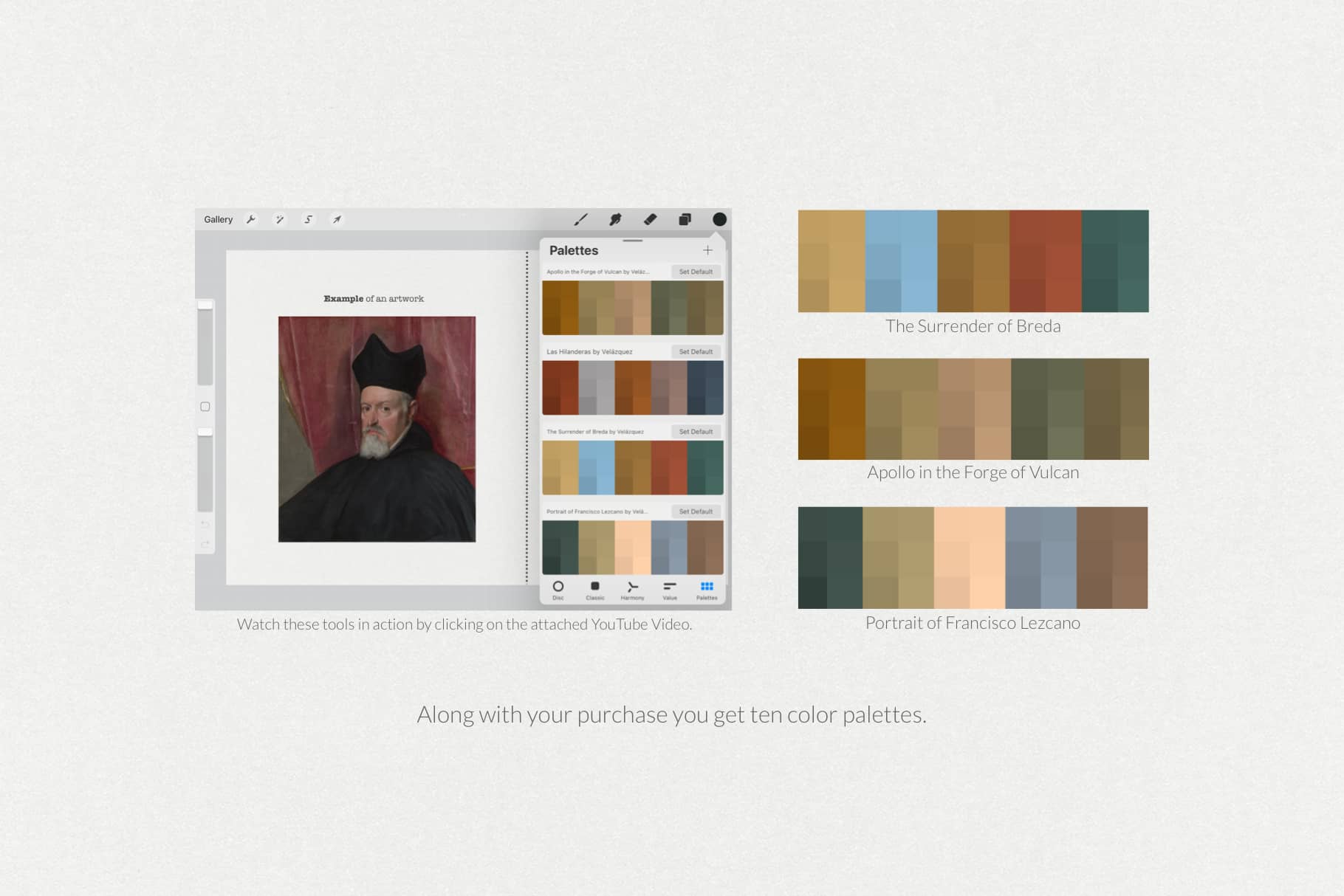Switch to the Value color tab
The image size is (1344, 896).
670,590
